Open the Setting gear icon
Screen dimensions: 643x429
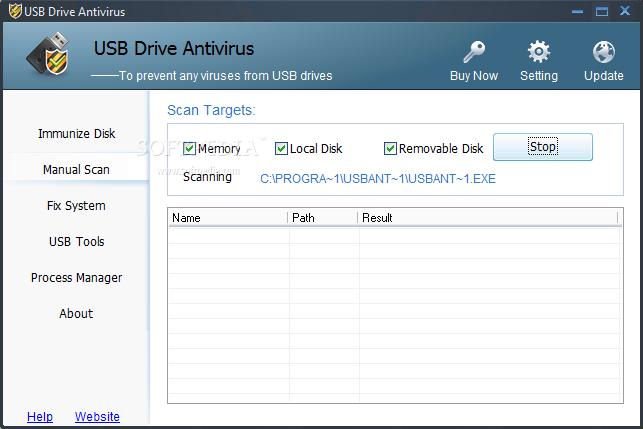point(538,52)
